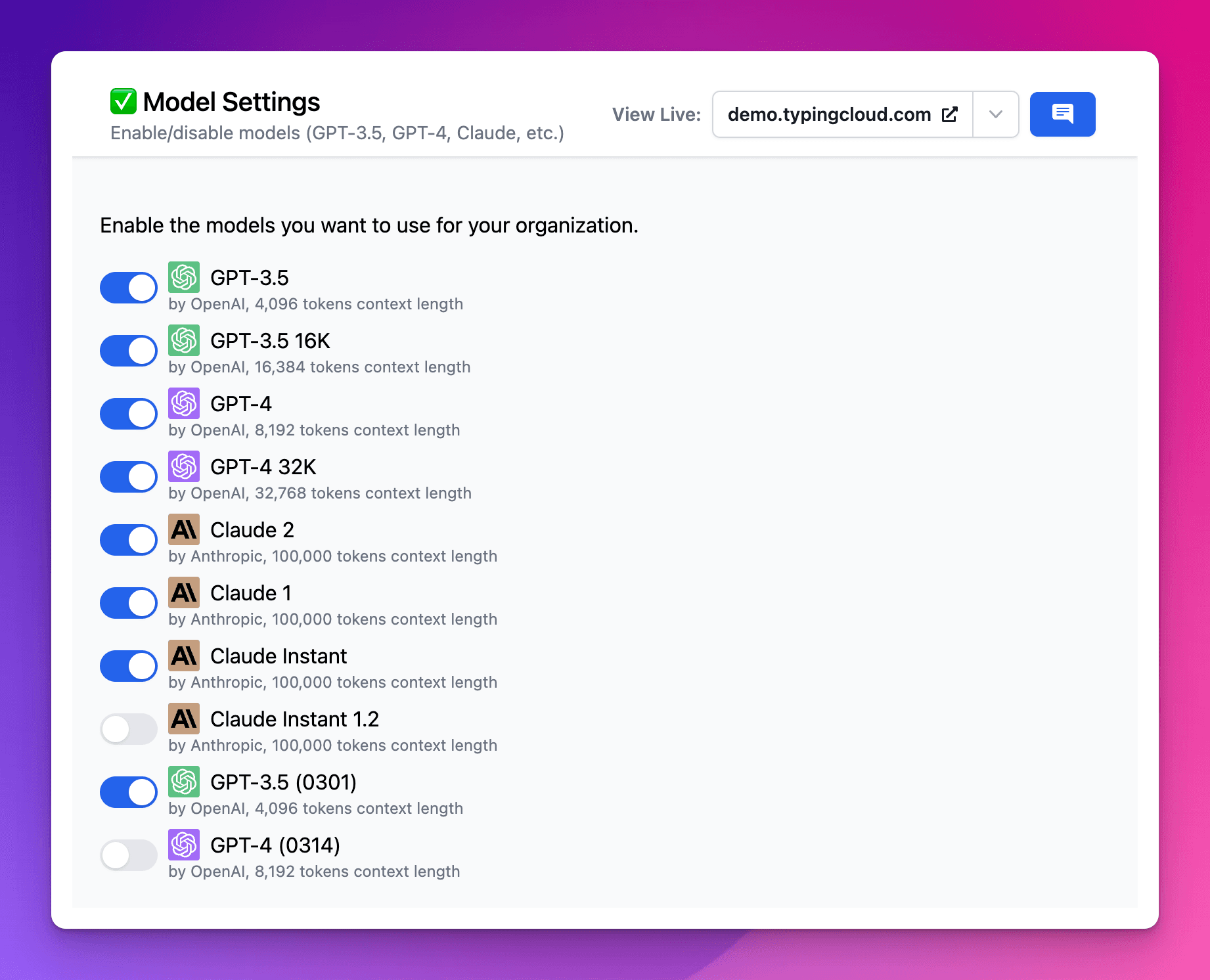
Task: Click the Anthropic icon beside Claude Instant
Action: 184,656
